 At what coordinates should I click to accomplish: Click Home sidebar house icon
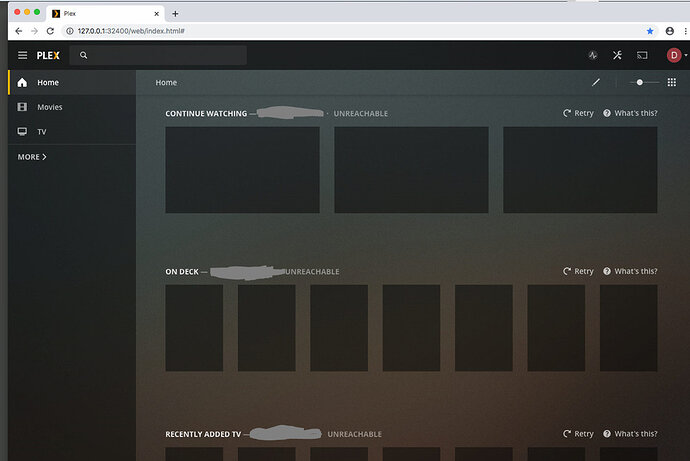(x=22, y=82)
